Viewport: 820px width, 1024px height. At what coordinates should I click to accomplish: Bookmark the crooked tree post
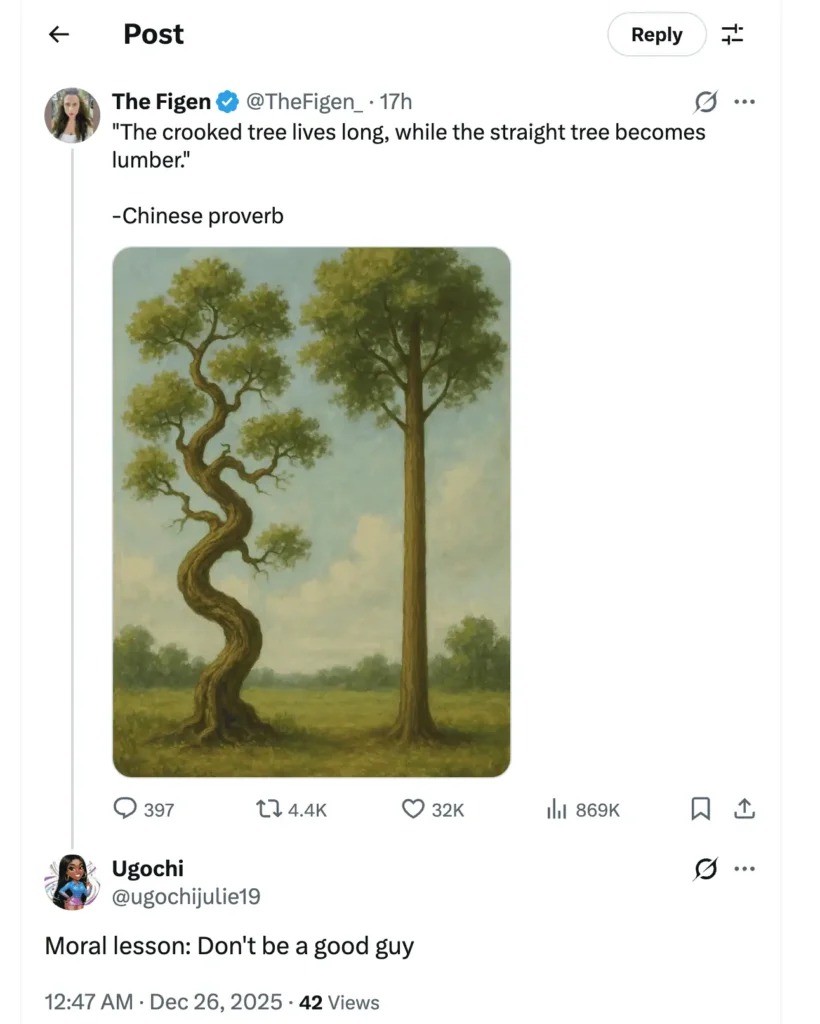pos(700,809)
